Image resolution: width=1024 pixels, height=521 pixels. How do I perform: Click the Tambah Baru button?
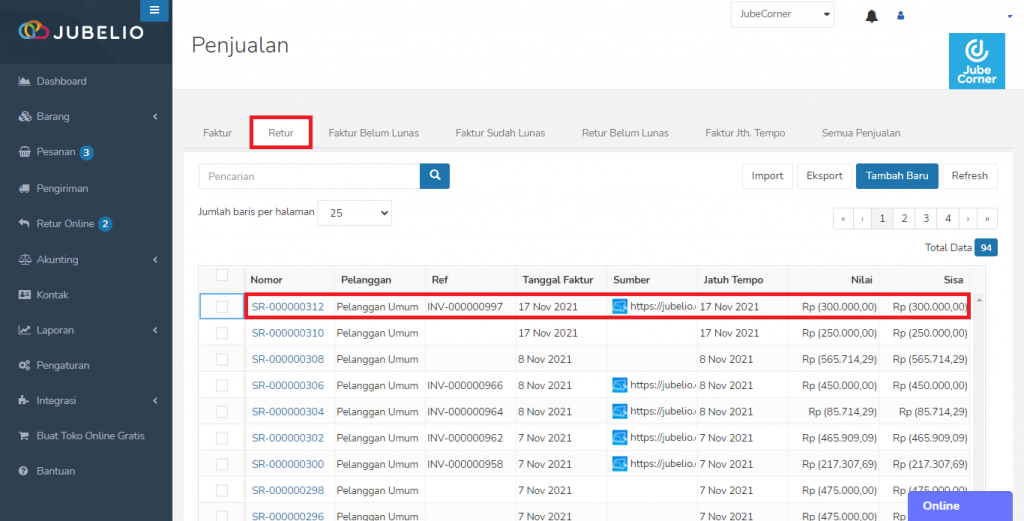coord(897,176)
